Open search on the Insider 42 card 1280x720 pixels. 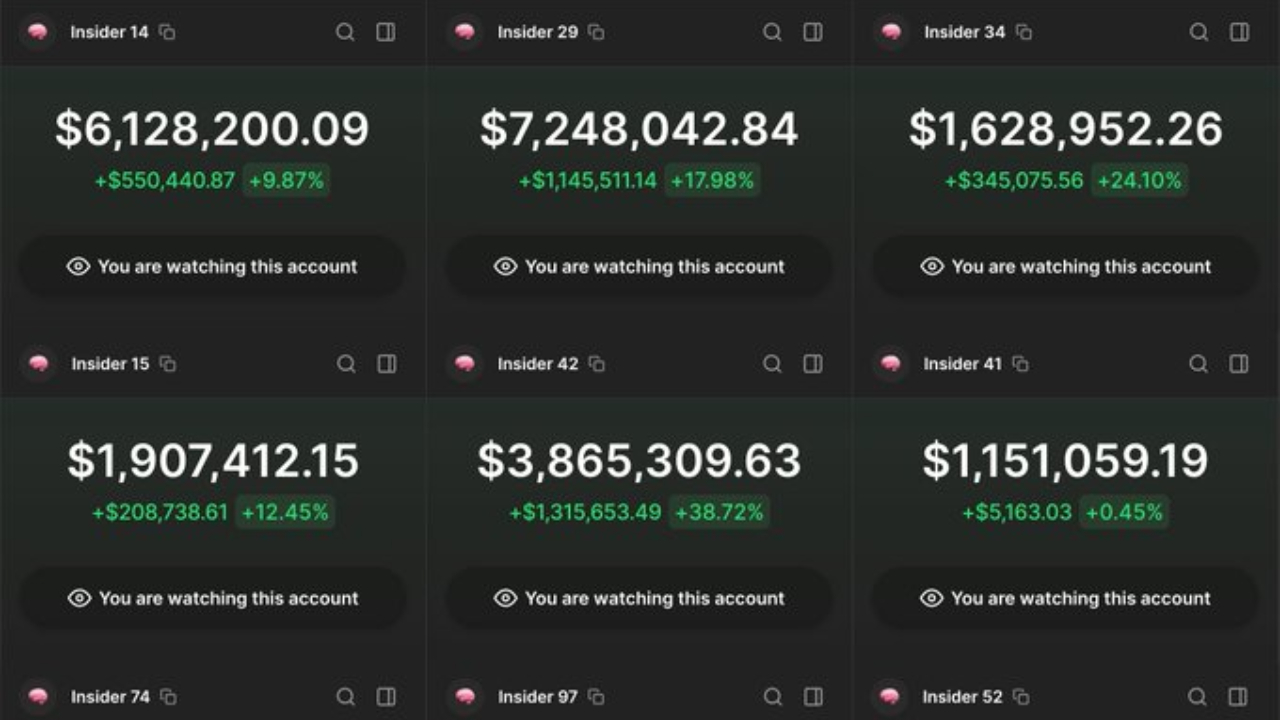[x=772, y=364]
